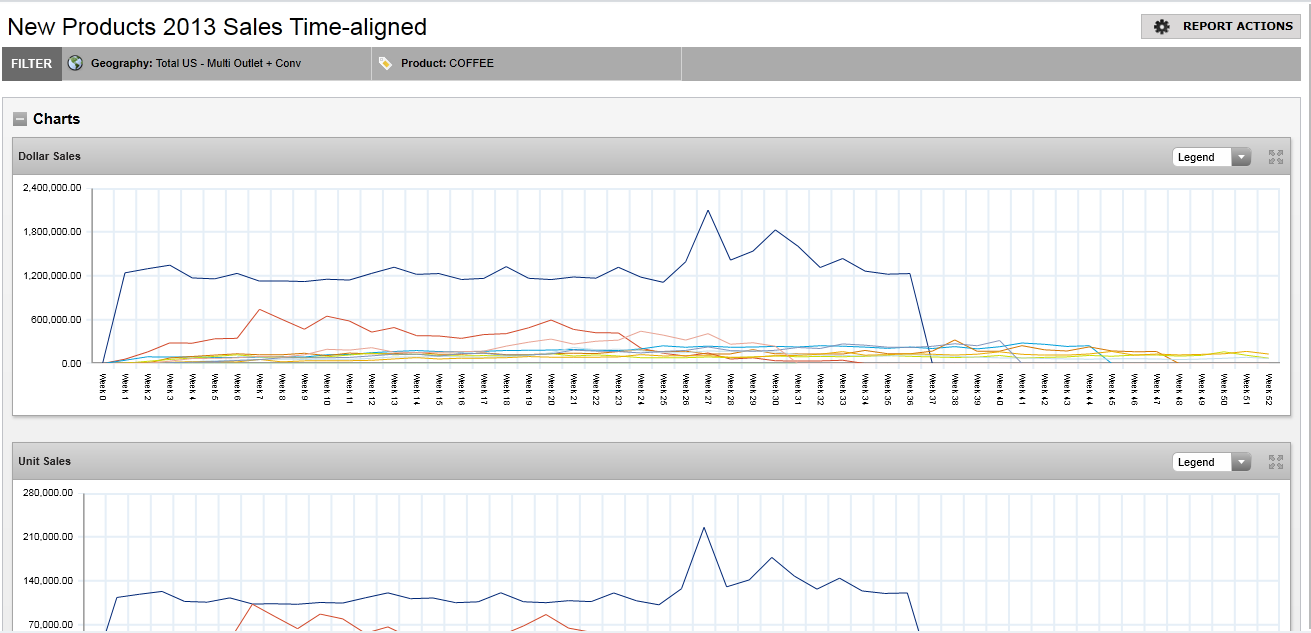The width and height of the screenshot is (1311, 633).
Task: Maximize the Dollar Sales chart with expand icon
Action: 1275,157
